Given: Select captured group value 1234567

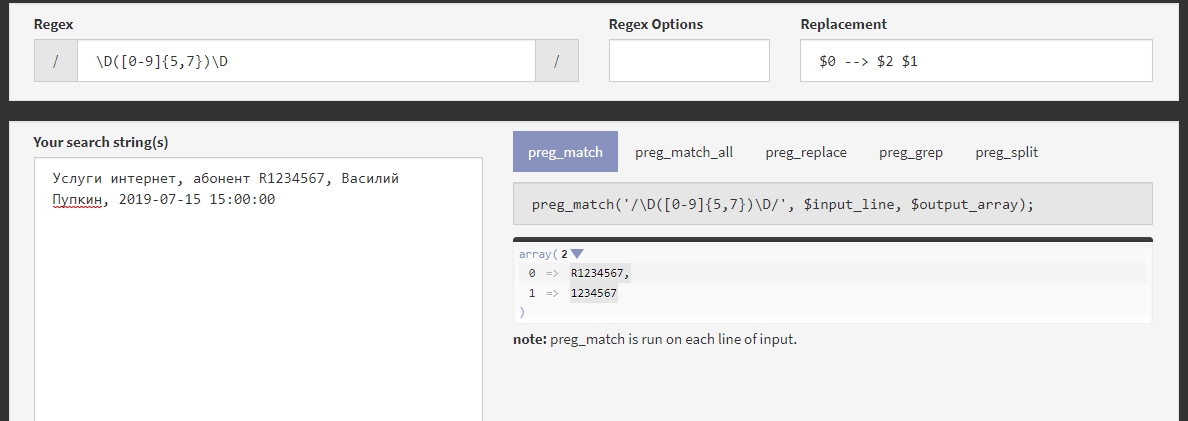Looking at the screenshot, I should click(x=594, y=293).
